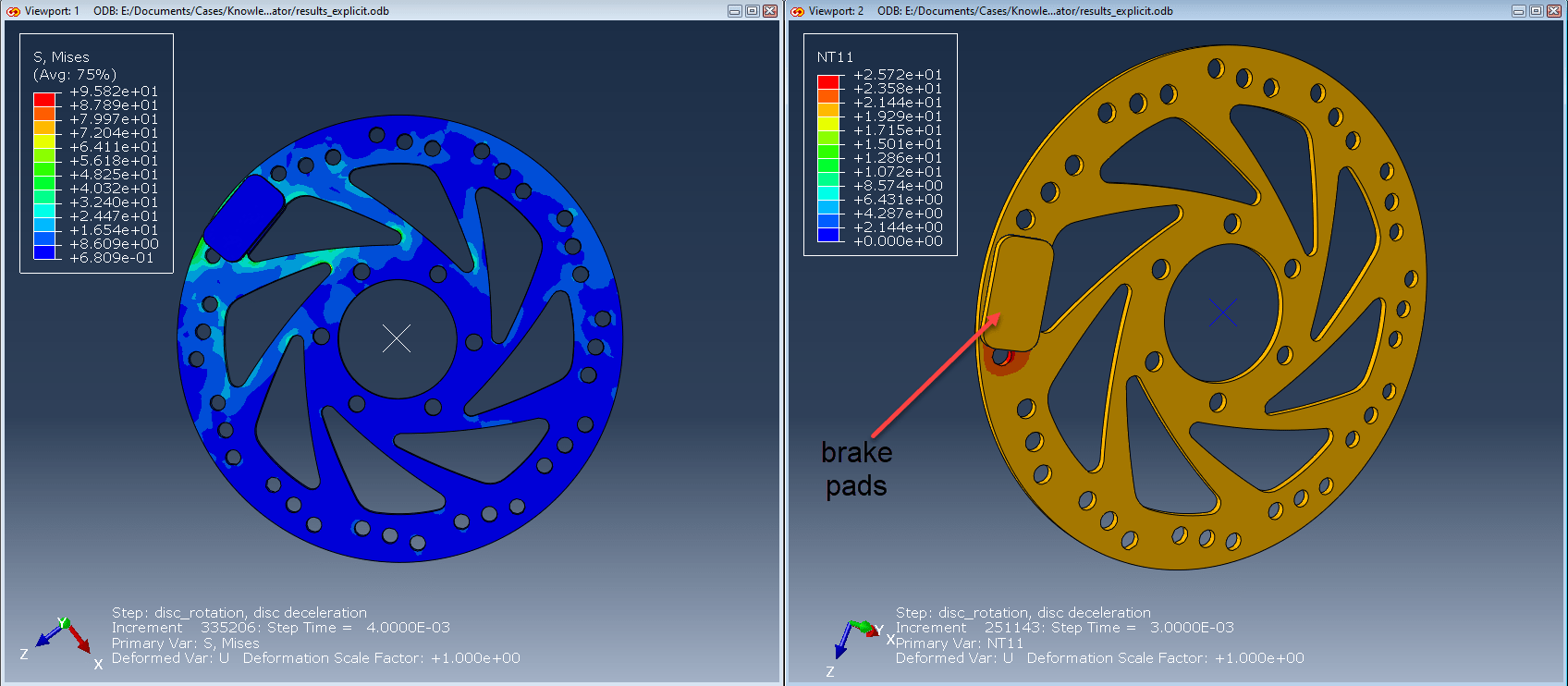Click 'Deformation Scale Factor' line in Viewport 2

click(x=1100, y=658)
